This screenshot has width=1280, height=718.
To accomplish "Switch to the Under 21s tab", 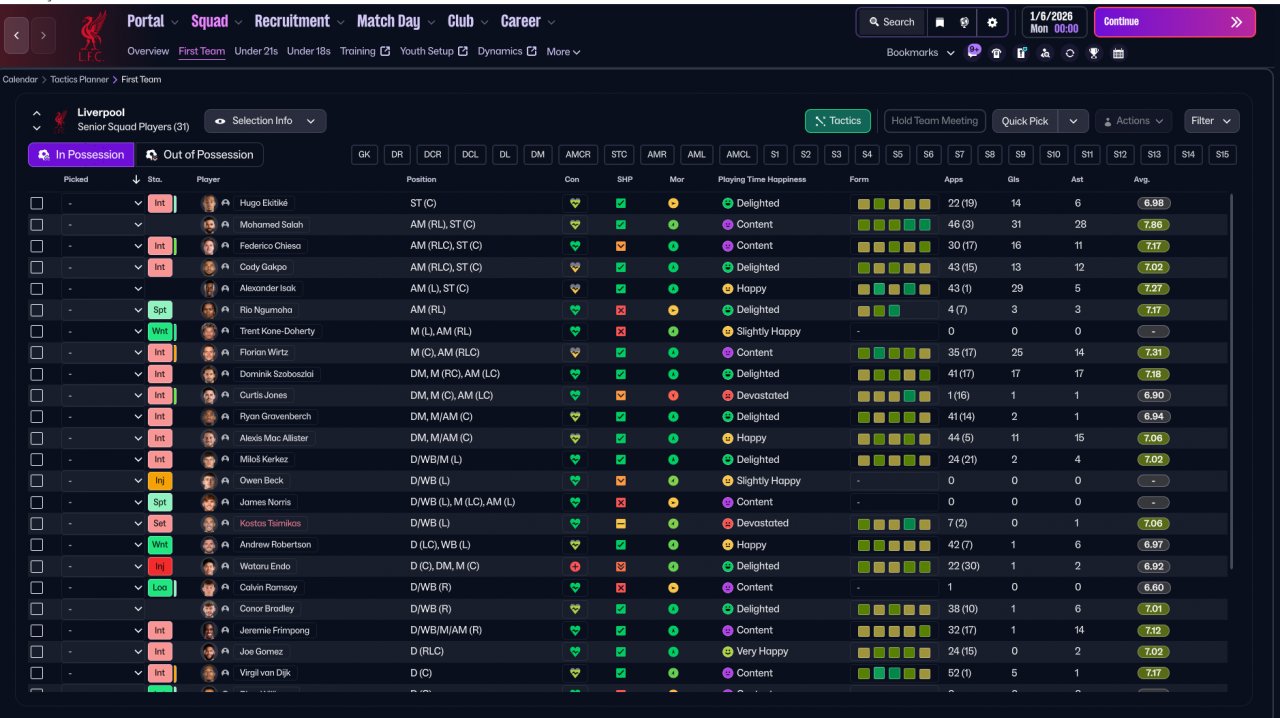I will (256, 51).
